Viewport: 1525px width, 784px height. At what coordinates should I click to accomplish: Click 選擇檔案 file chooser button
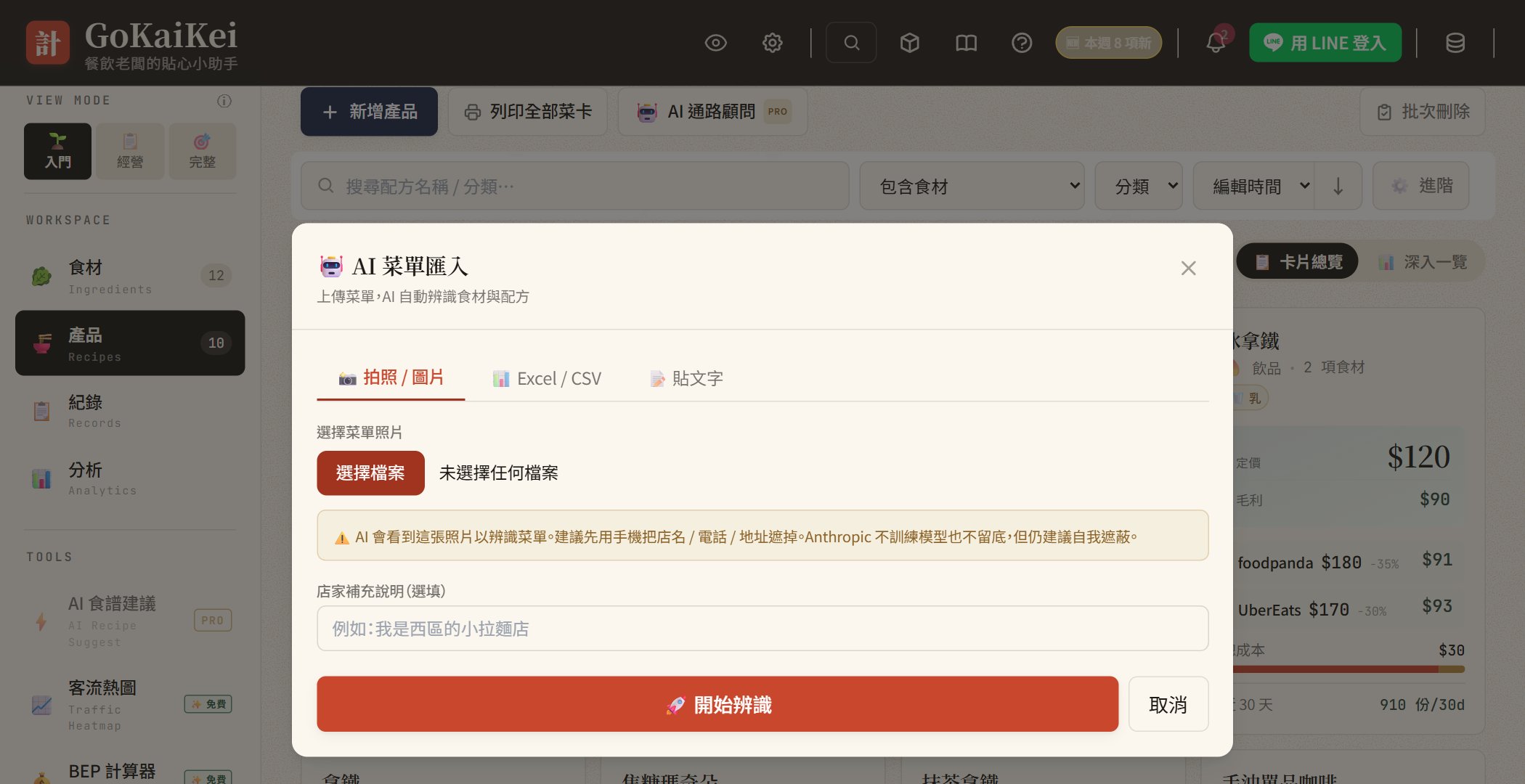coord(370,473)
